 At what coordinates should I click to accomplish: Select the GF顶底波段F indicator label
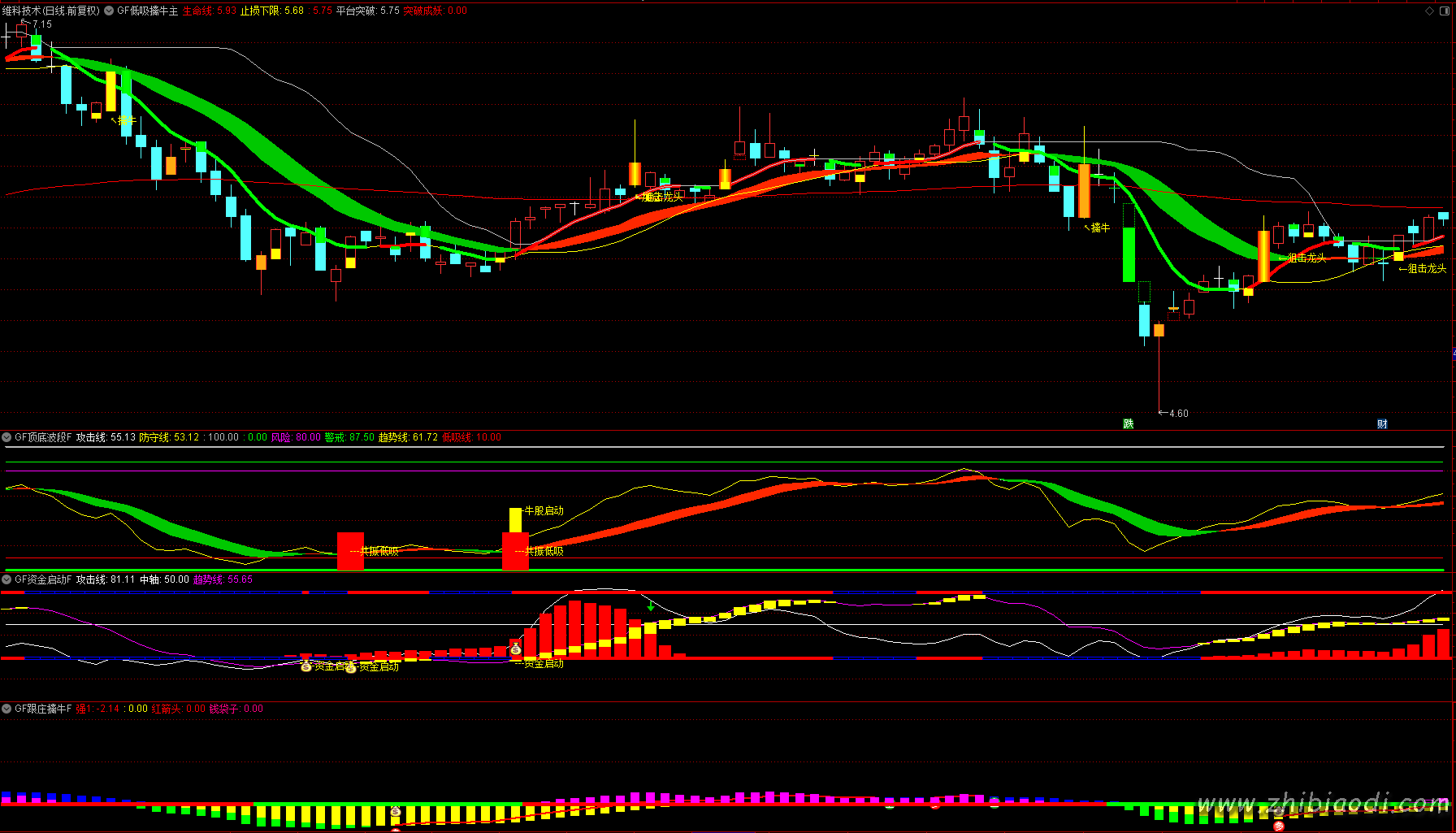43,437
